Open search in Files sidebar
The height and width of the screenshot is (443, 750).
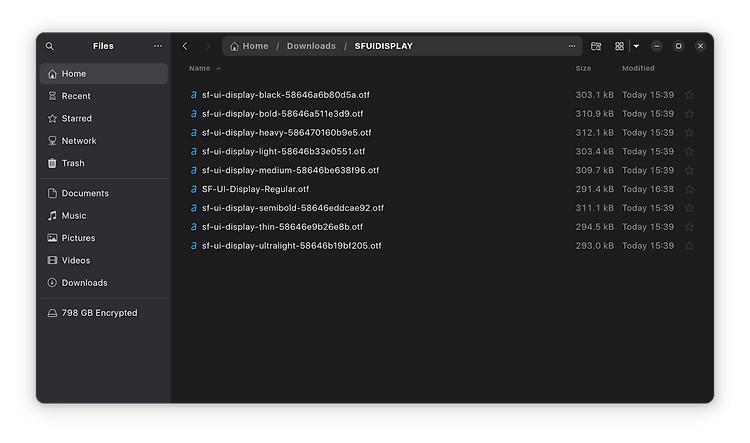coord(50,46)
